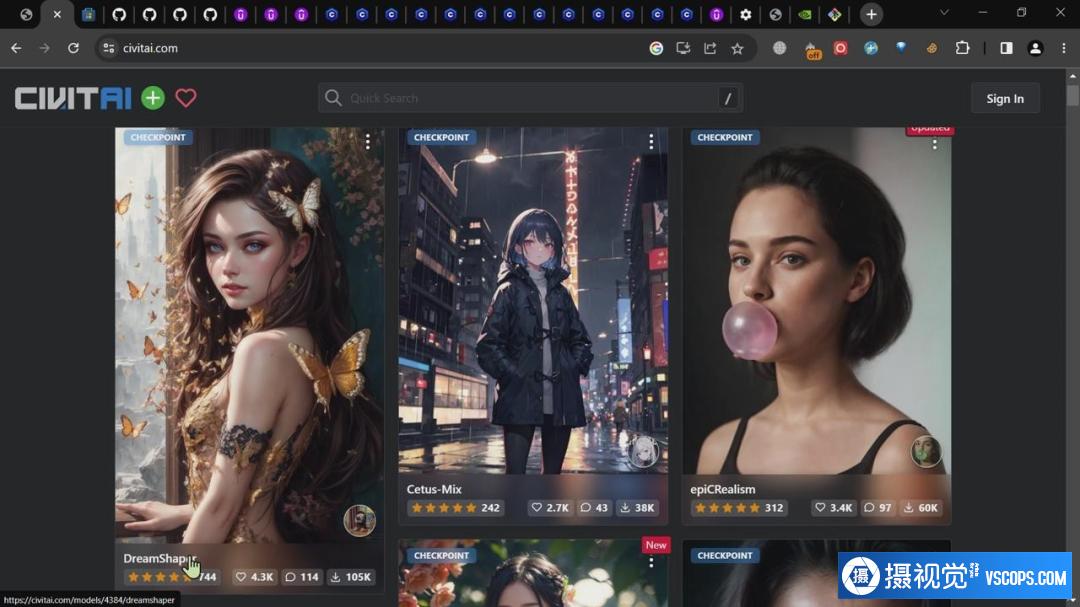The height and width of the screenshot is (607, 1080).
Task: Like epiCRealism via the 3.4K heart
Action: coord(834,508)
